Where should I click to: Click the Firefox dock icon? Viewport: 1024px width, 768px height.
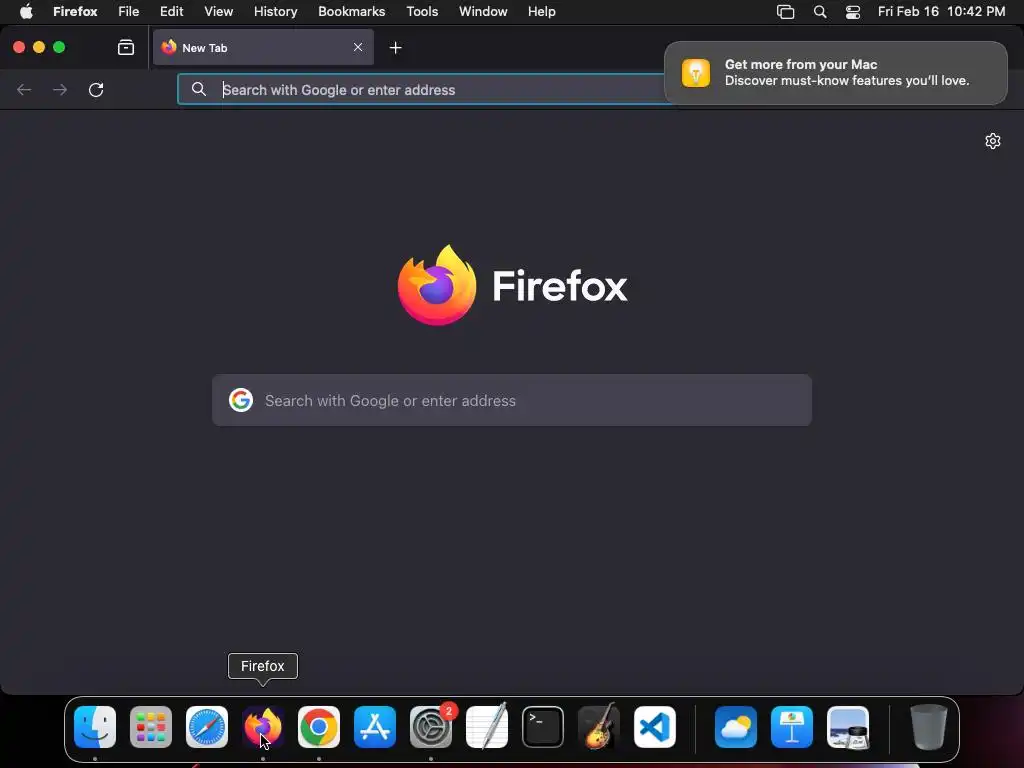tap(263, 727)
